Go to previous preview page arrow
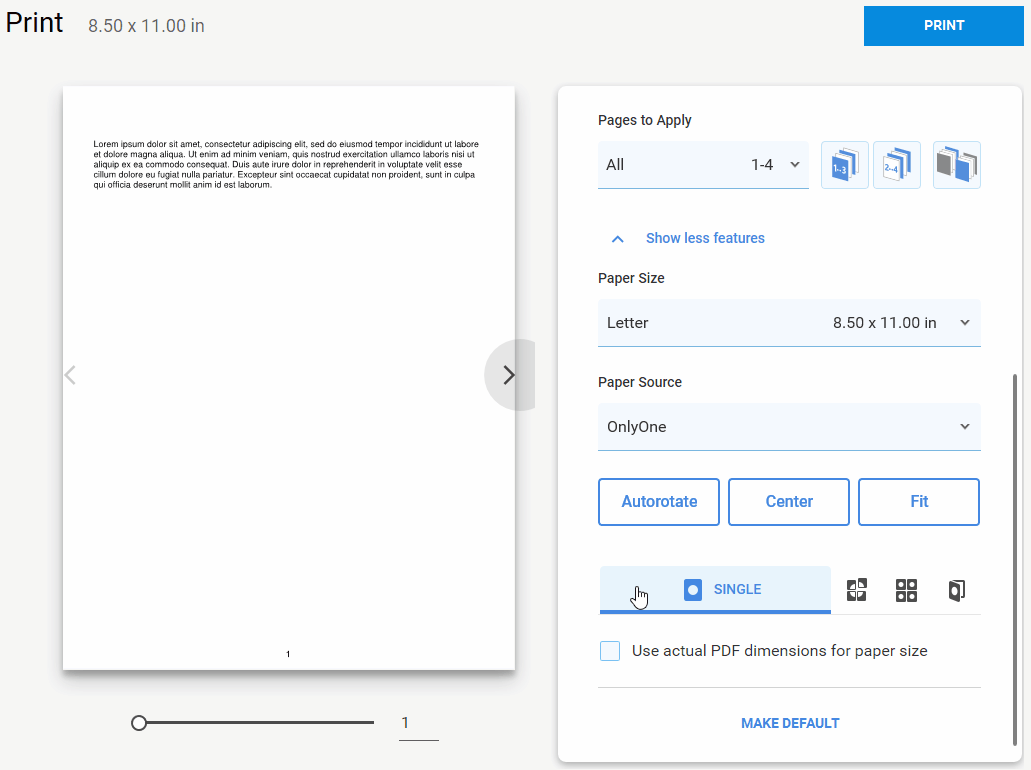Viewport: 1031px width, 770px height. coord(70,375)
